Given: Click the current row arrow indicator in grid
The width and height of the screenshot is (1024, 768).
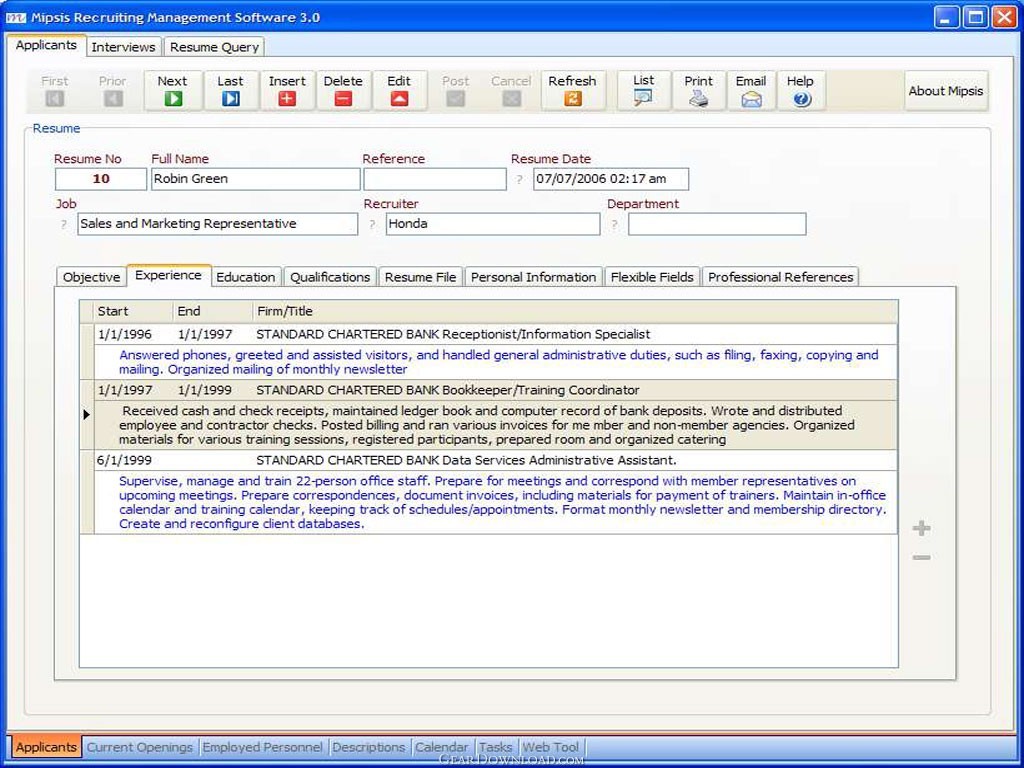Looking at the screenshot, I should [x=86, y=415].
